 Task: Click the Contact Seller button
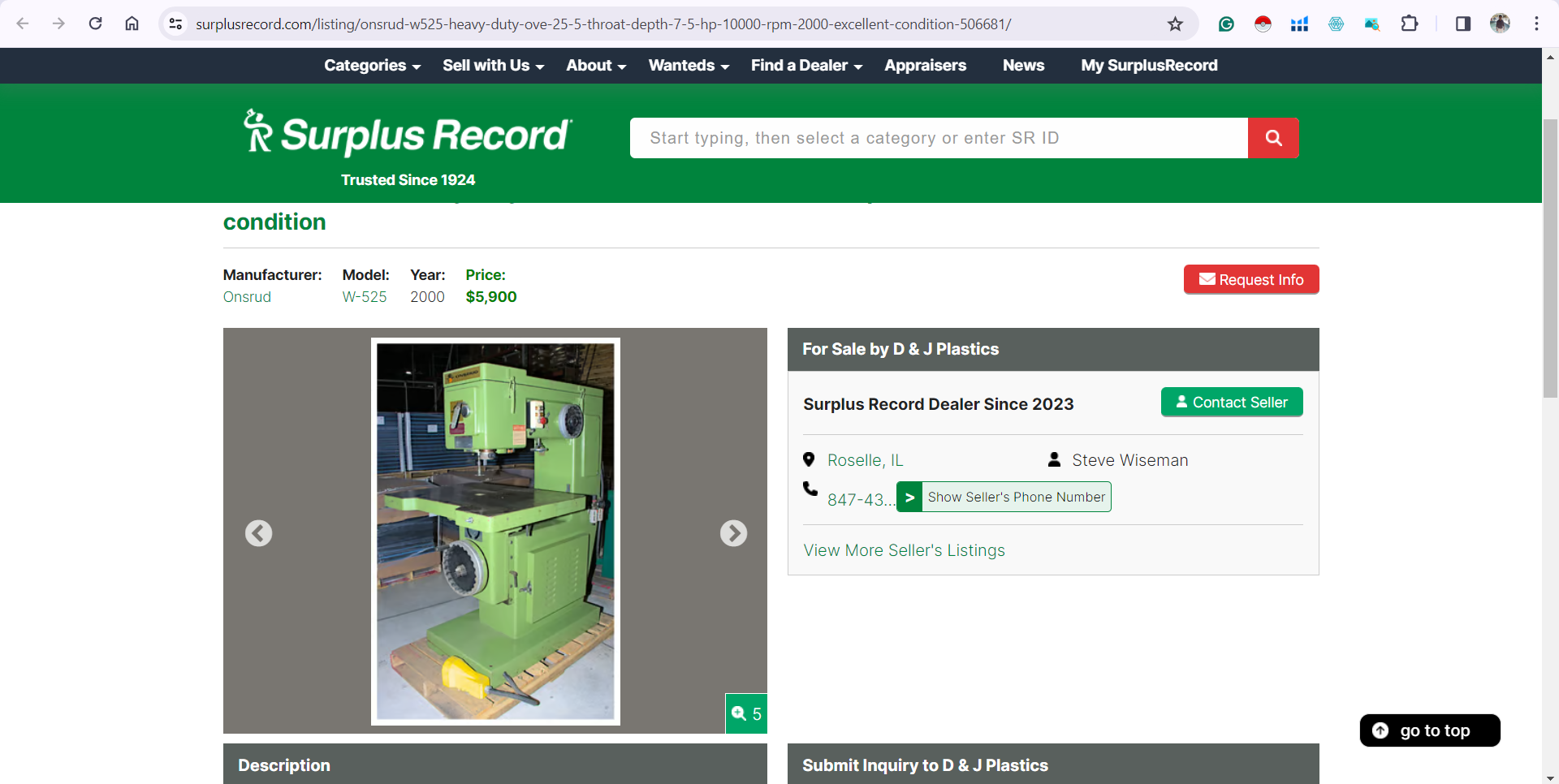1232,402
